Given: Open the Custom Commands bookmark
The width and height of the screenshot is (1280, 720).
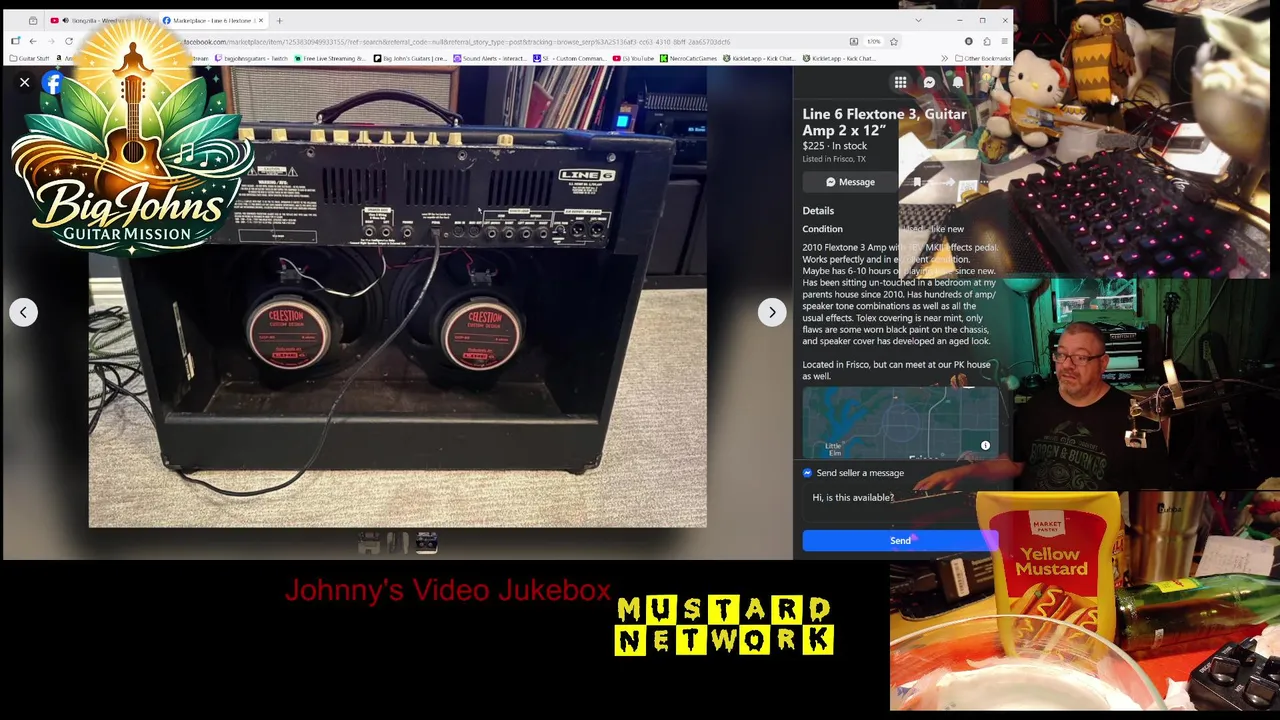Looking at the screenshot, I should point(570,58).
